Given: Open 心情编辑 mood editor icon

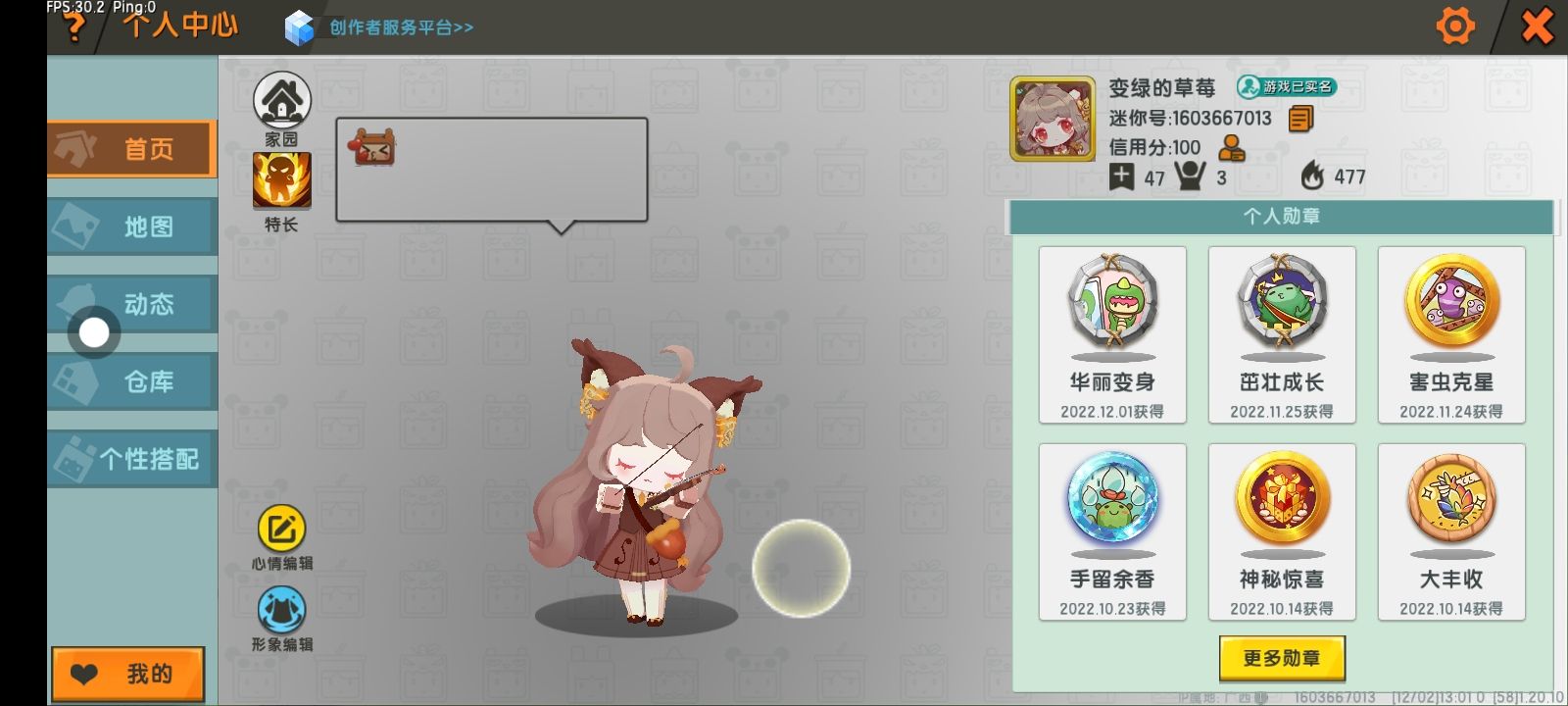Looking at the screenshot, I should 282,529.
